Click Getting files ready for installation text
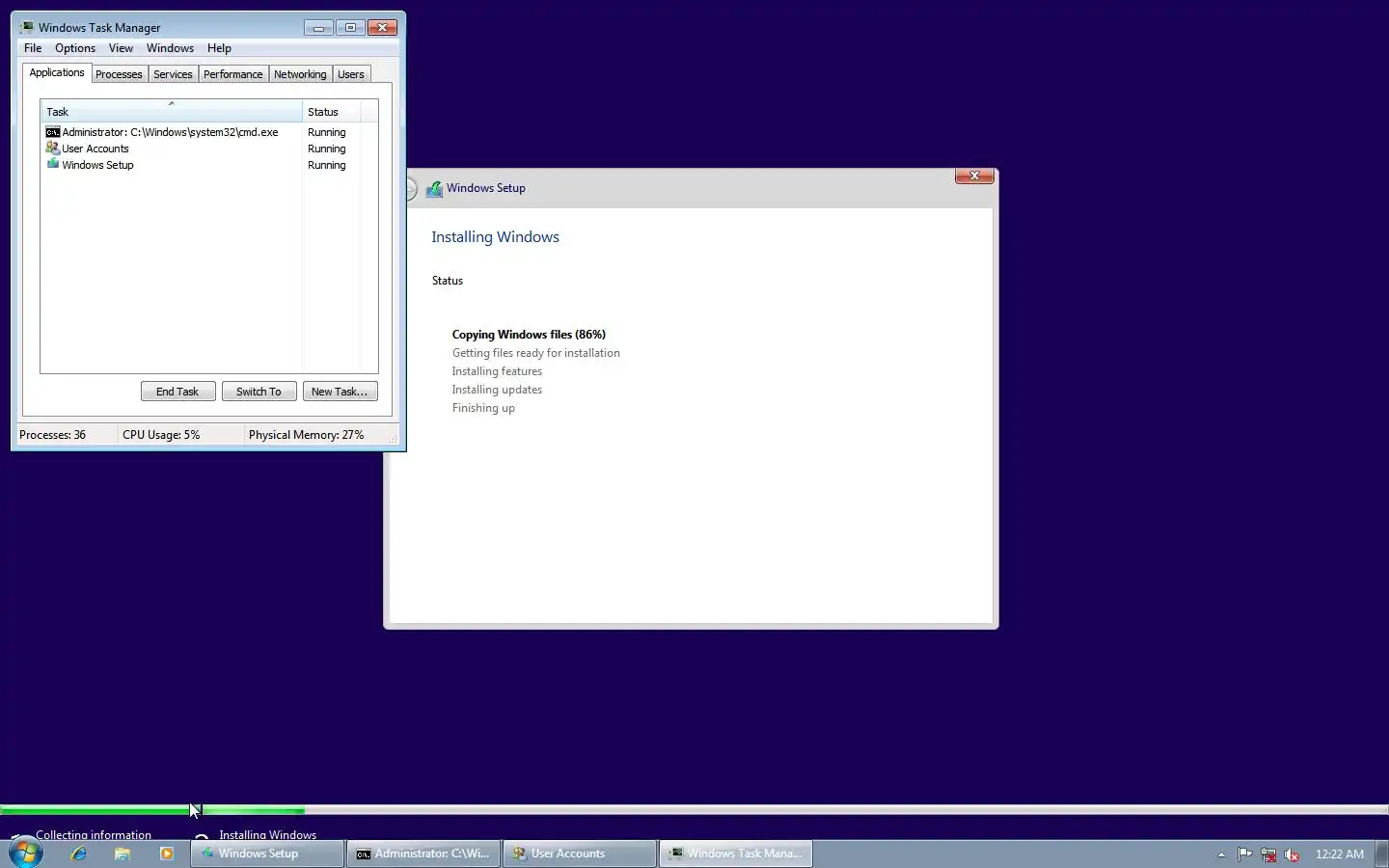Image resolution: width=1389 pixels, height=868 pixels. tap(535, 353)
